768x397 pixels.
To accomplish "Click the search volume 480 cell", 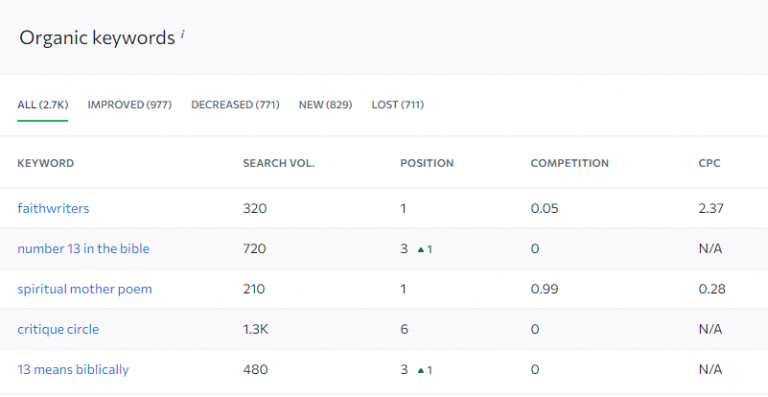I will [x=255, y=370].
